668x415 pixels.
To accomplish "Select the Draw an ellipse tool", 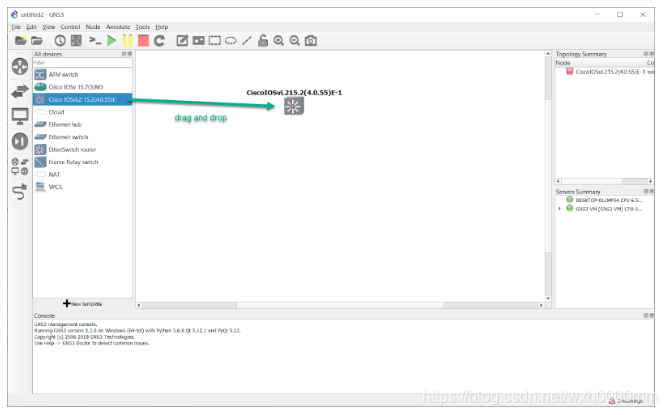I will [230, 41].
